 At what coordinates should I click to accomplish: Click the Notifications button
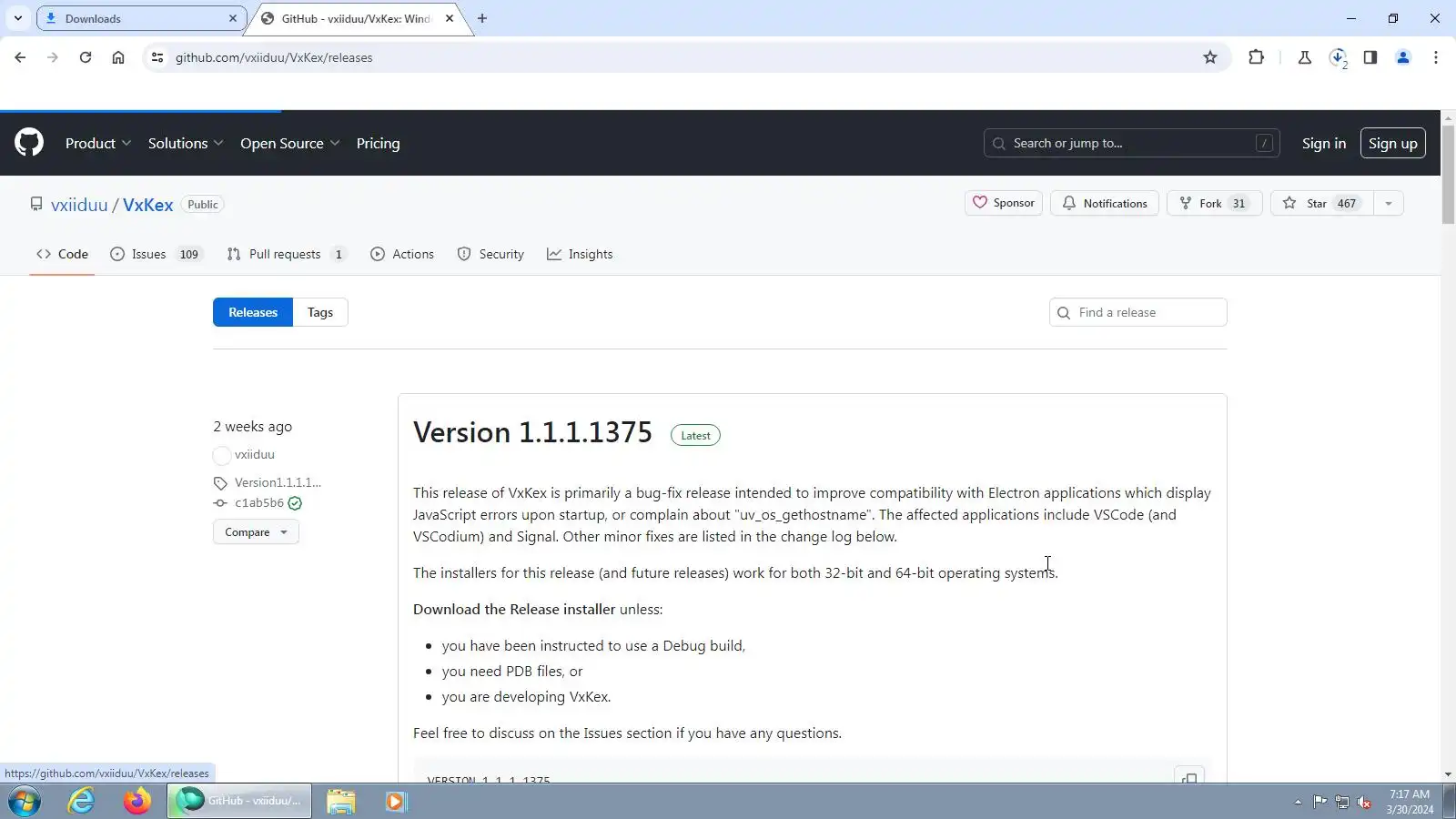point(1105,203)
